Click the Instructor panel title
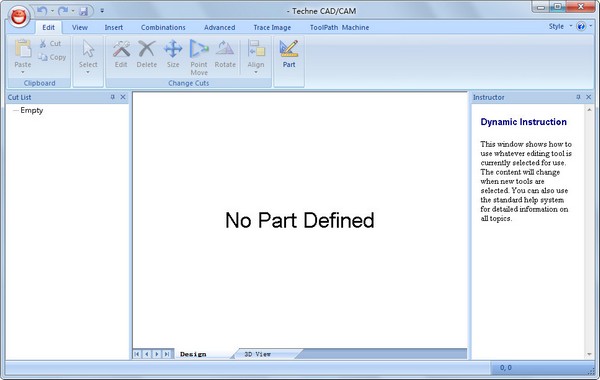The image size is (600, 380). [489, 98]
